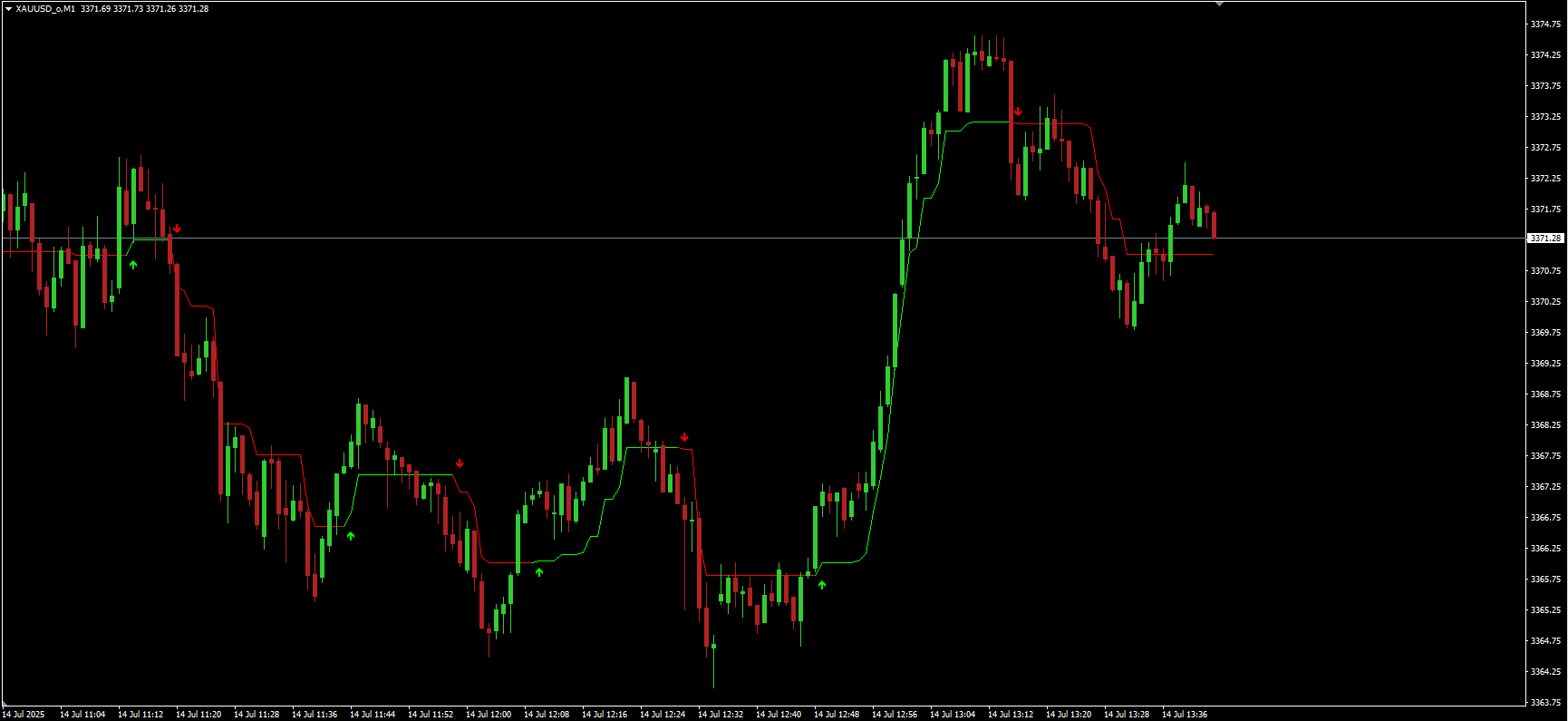Click the 14 Jul 12:32 time label
The width and height of the screenshot is (1568, 721).
tap(721, 715)
